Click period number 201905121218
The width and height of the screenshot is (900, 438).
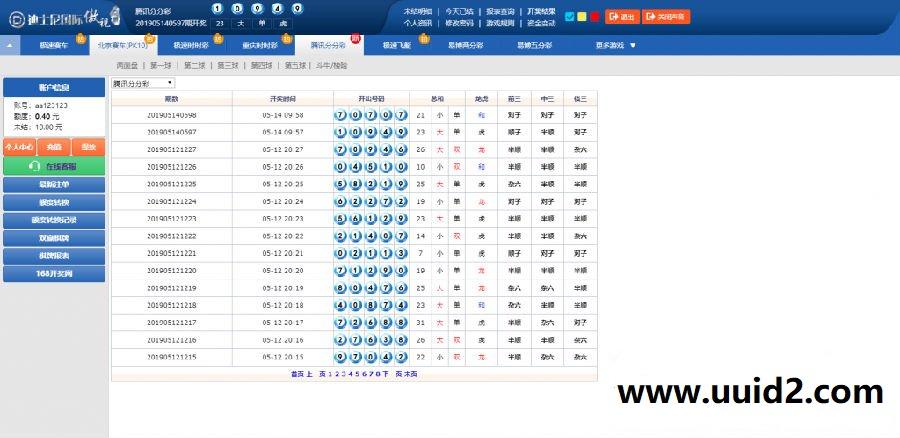172,305
